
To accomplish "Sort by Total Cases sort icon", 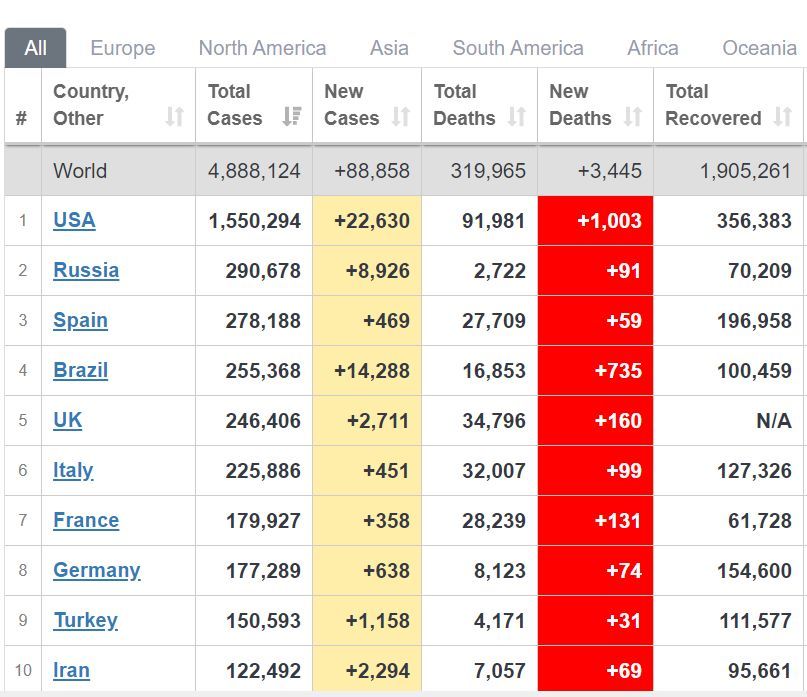I will (291, 117).
